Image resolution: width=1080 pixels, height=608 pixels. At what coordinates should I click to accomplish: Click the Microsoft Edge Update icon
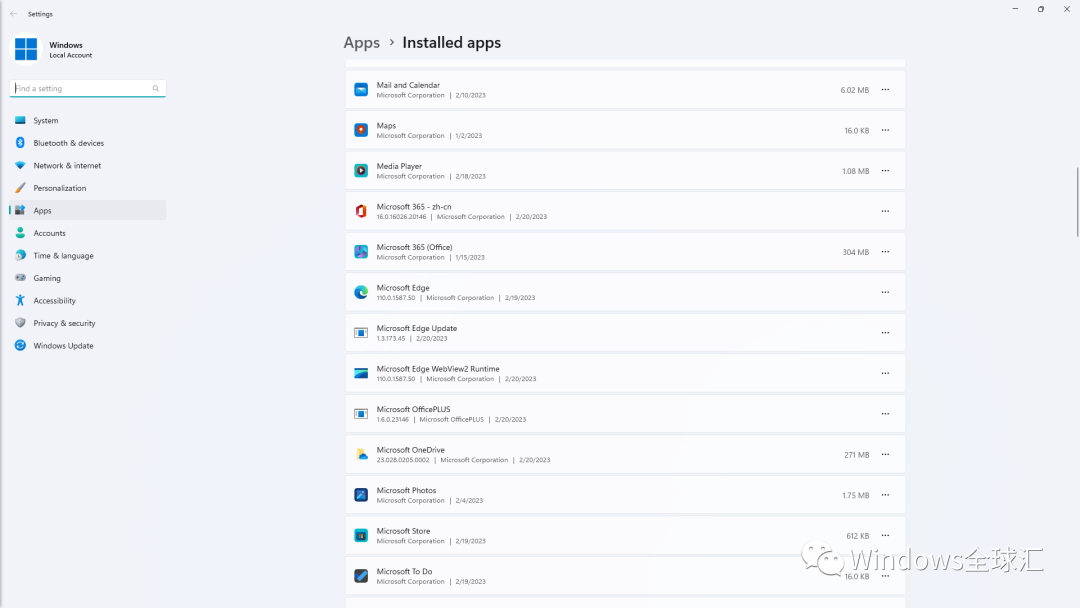[x=361, y=333]
